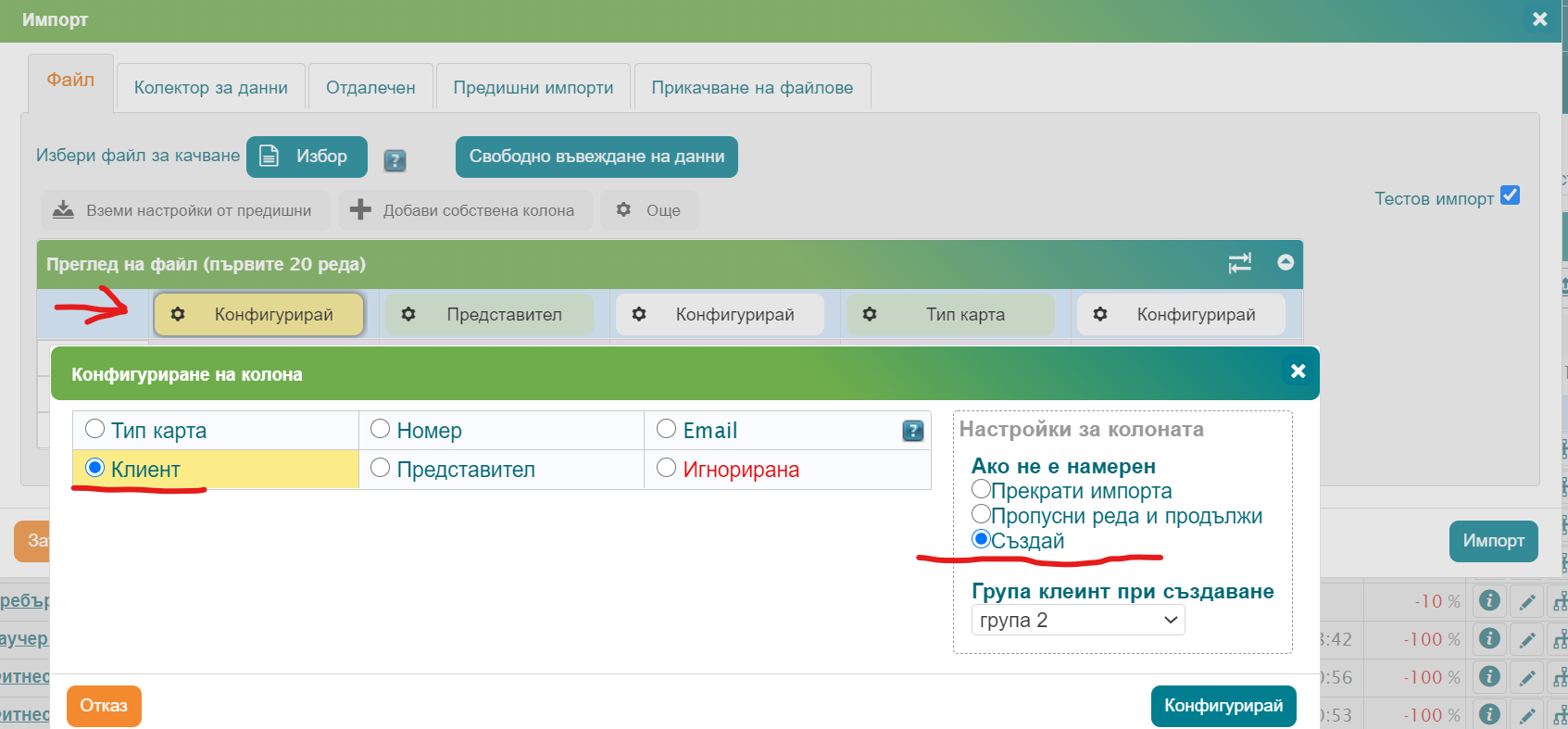Click gear icon on Тип карта column button
The width and height of the screenshot is (1568, 729).
[x=870, y=314]
